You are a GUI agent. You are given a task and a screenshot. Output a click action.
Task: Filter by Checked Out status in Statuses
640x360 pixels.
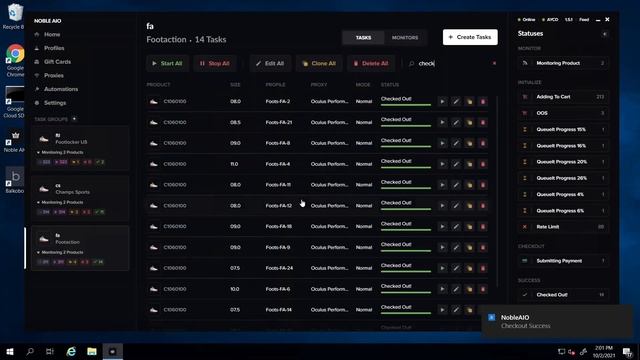[x=564, y=295]
